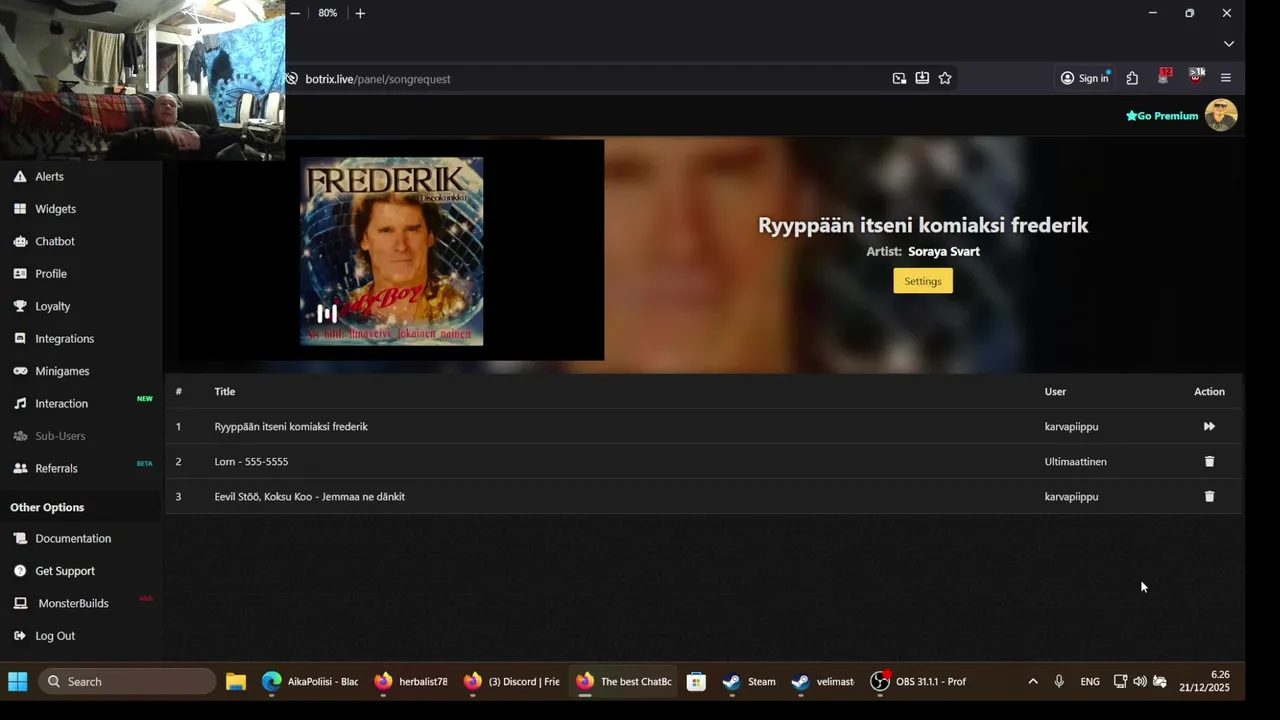The width and height of the screenshot is (1280, 720).
Task: Click the 'Title' column header
Action: 224,392
